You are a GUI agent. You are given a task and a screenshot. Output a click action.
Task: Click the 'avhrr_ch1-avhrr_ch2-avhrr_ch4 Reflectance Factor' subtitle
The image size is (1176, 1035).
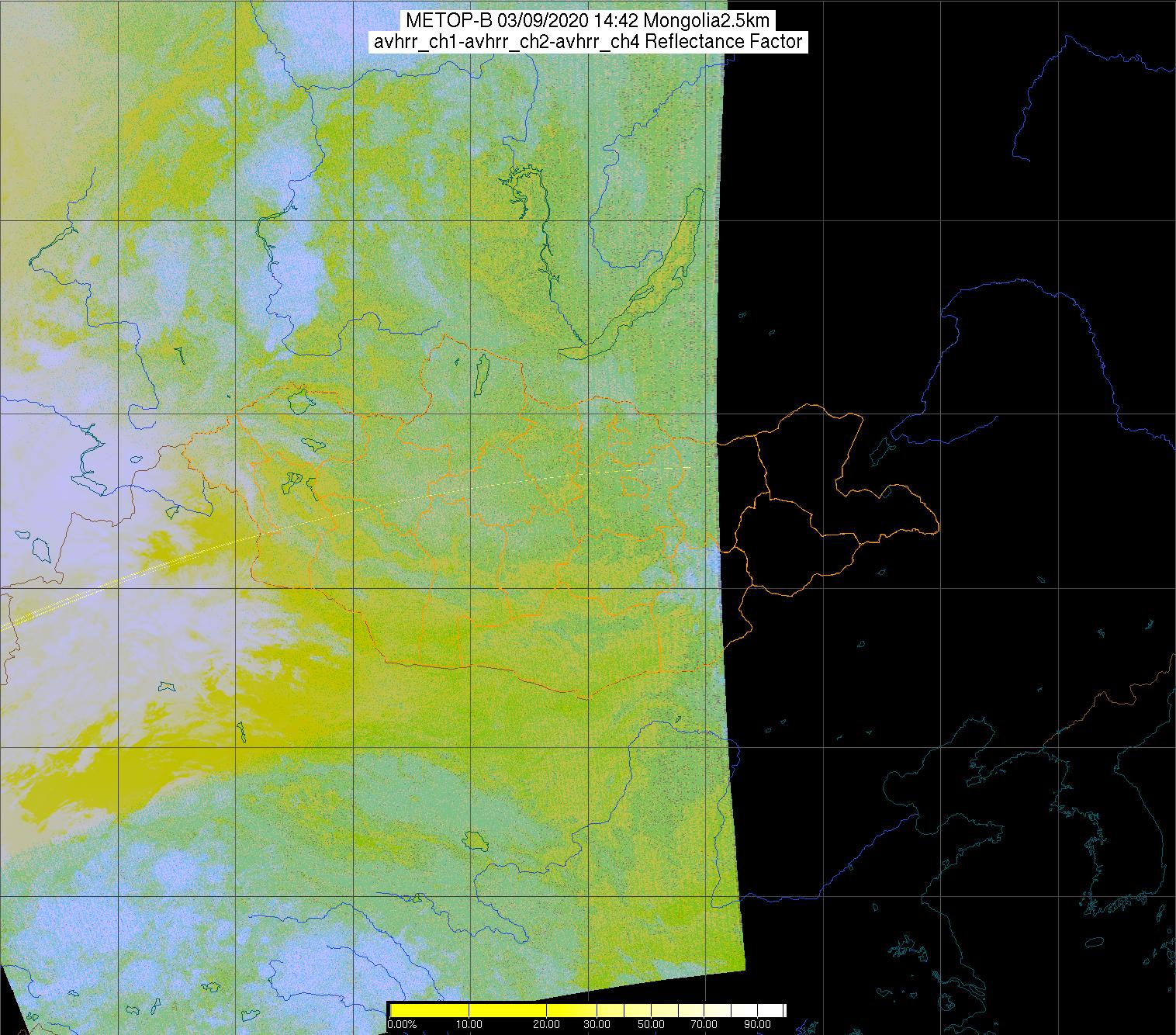tap(588, 42)
